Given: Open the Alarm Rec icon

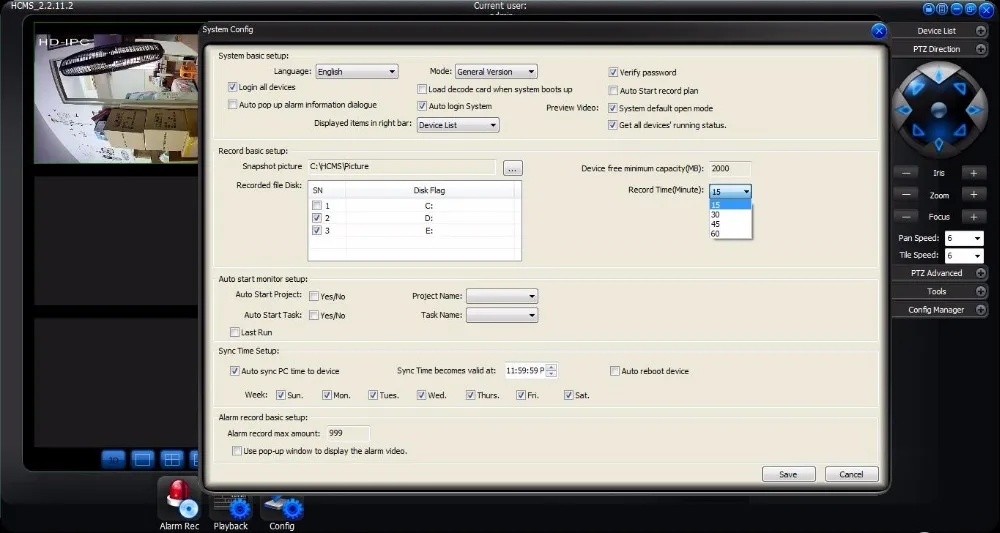Looking at the screenshot, I should (178, 501).
